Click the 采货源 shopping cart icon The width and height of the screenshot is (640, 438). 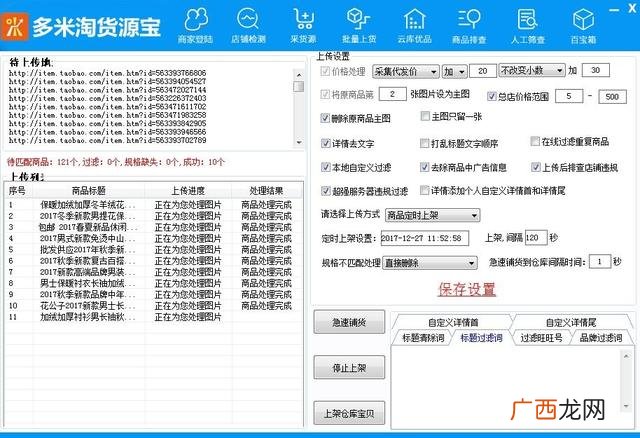303,25
